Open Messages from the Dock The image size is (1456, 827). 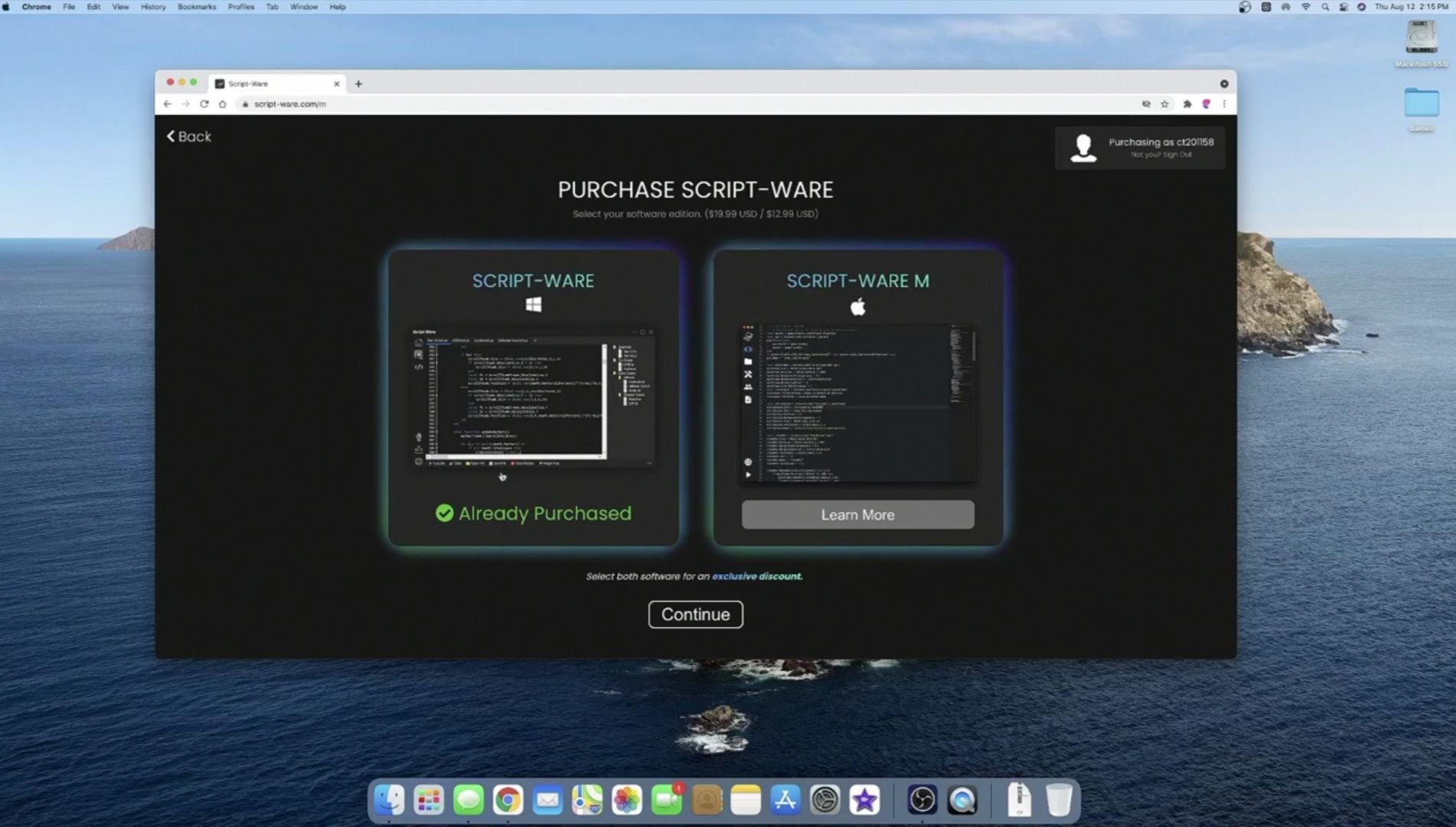click(x=468, y=800)
